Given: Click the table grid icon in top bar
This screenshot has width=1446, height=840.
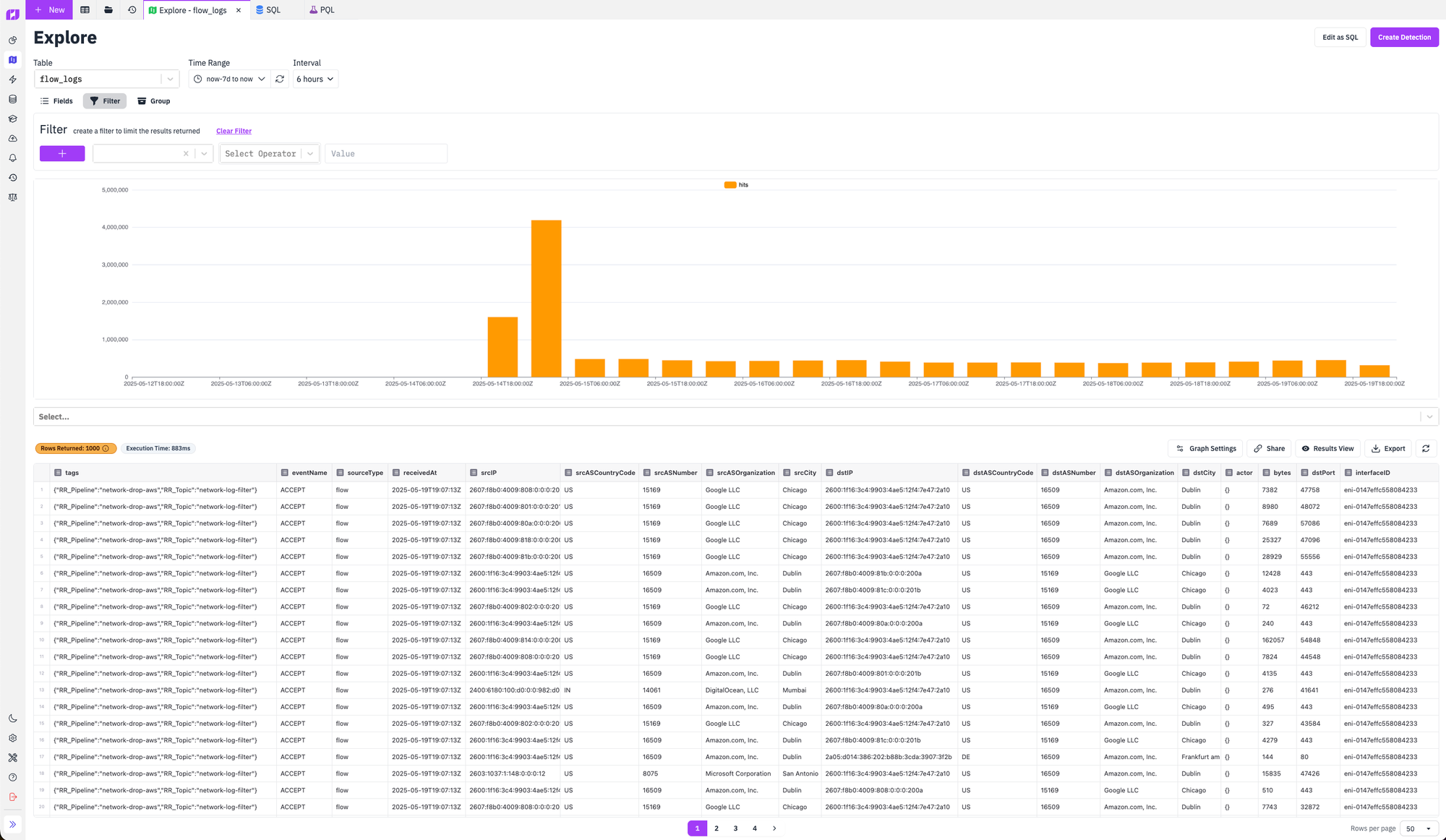Looking at the screenshot, I should pos(85,10).
